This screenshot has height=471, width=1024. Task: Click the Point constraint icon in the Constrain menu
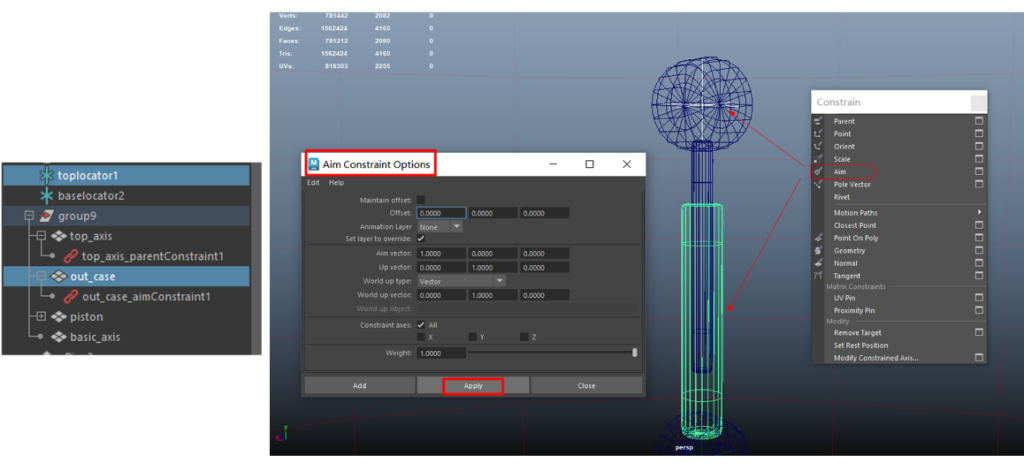point(818,134)
